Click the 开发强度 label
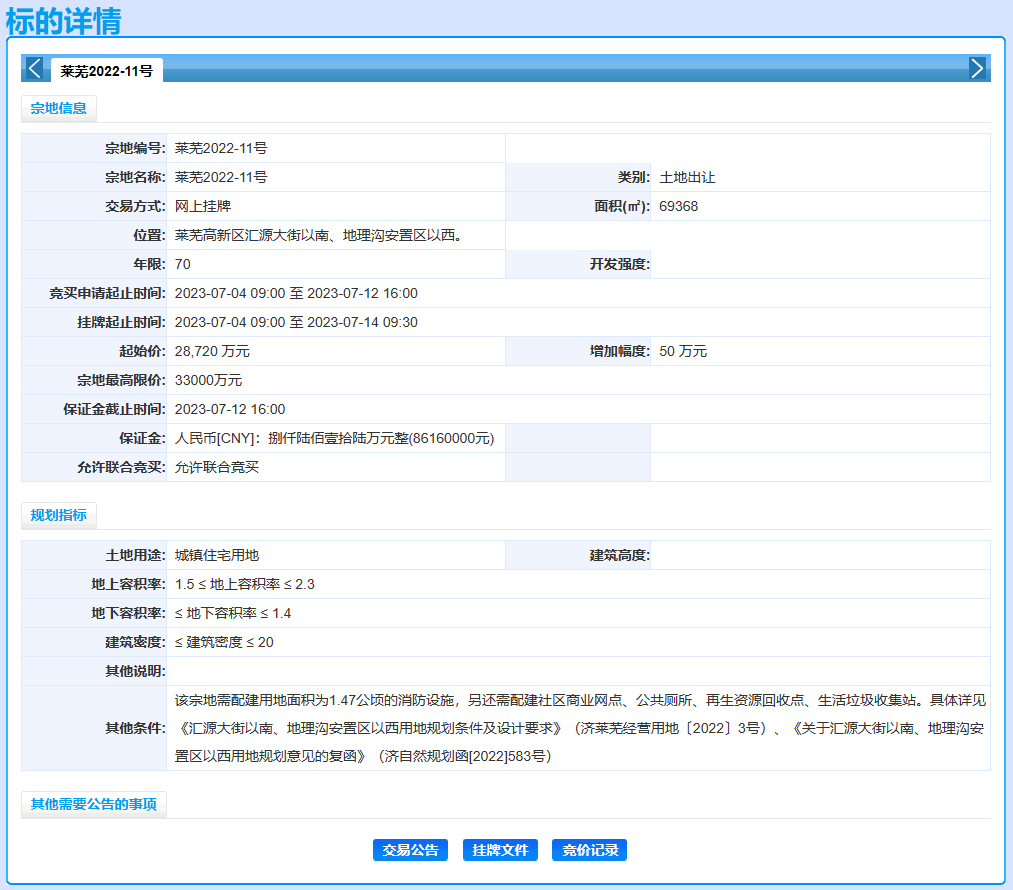Viewport: 1013px width, 890px height. [x=619, y=264]
